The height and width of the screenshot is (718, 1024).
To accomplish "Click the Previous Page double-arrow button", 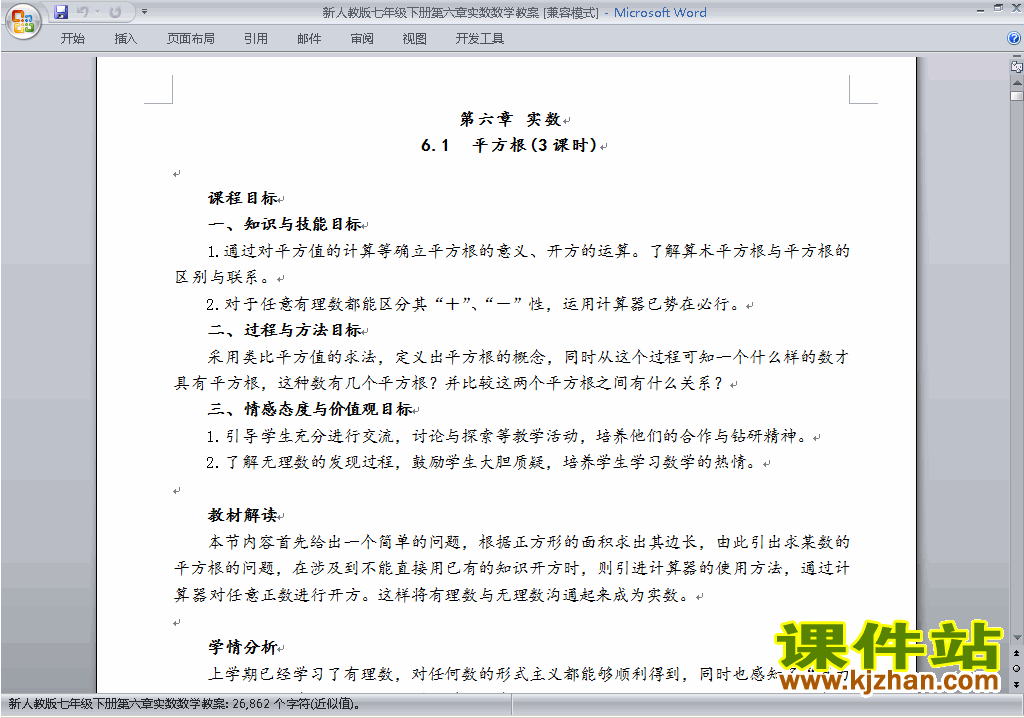I will (x=1017, y=653).
